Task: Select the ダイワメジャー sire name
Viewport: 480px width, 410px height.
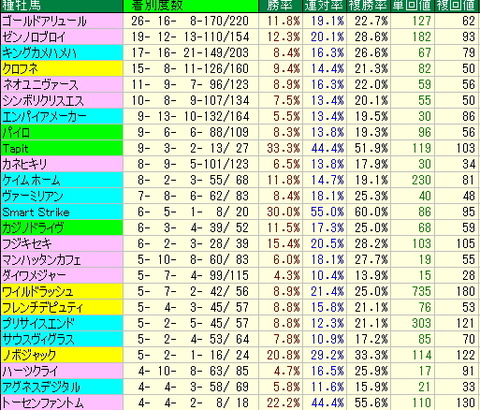Action: (34, 276)
